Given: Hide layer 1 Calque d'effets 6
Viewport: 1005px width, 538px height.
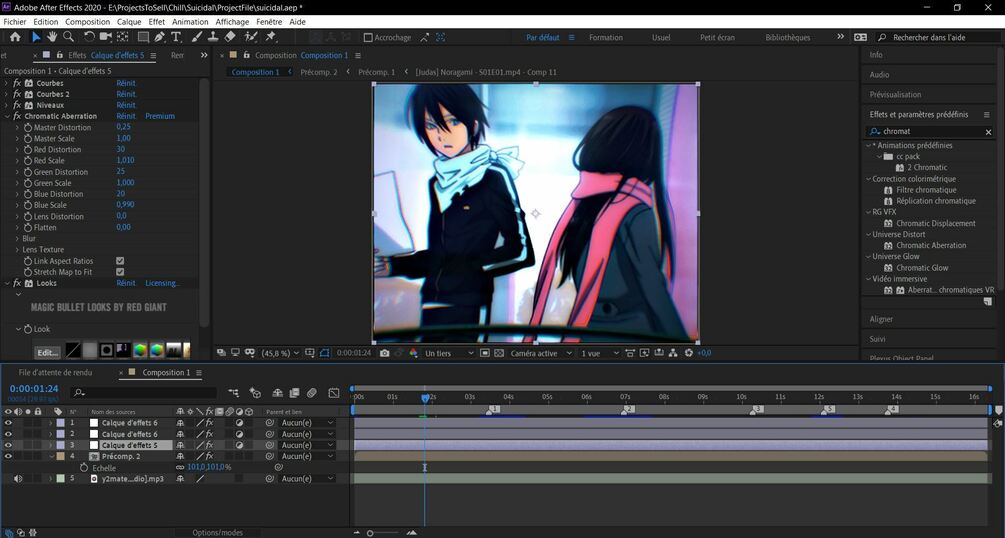Looking at the screenshot, I should (x=8, y=423).
